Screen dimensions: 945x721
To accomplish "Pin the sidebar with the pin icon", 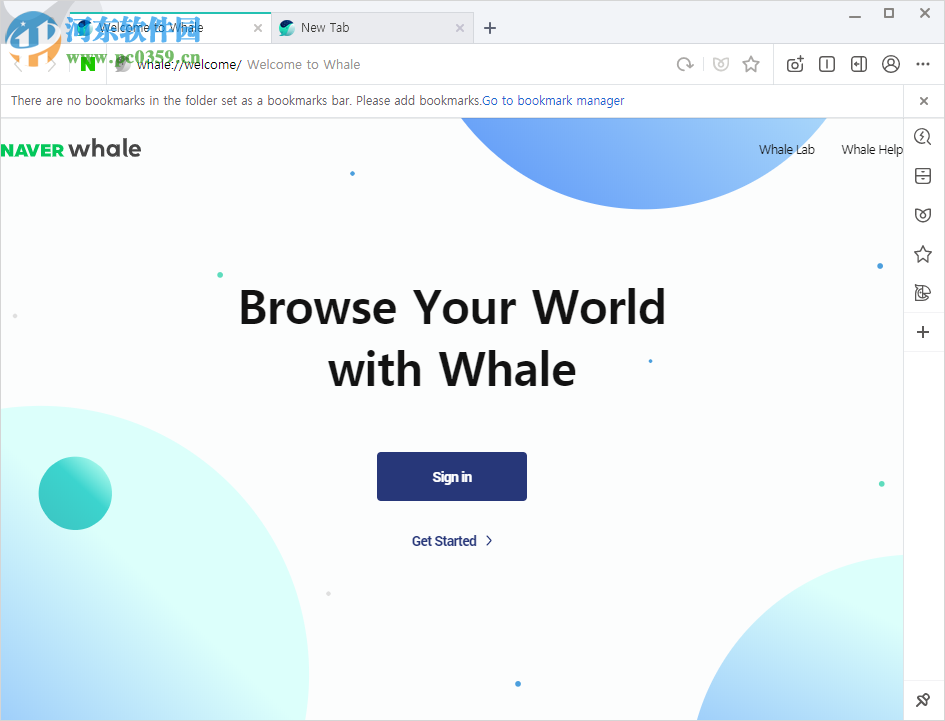I will click(922, 699).
